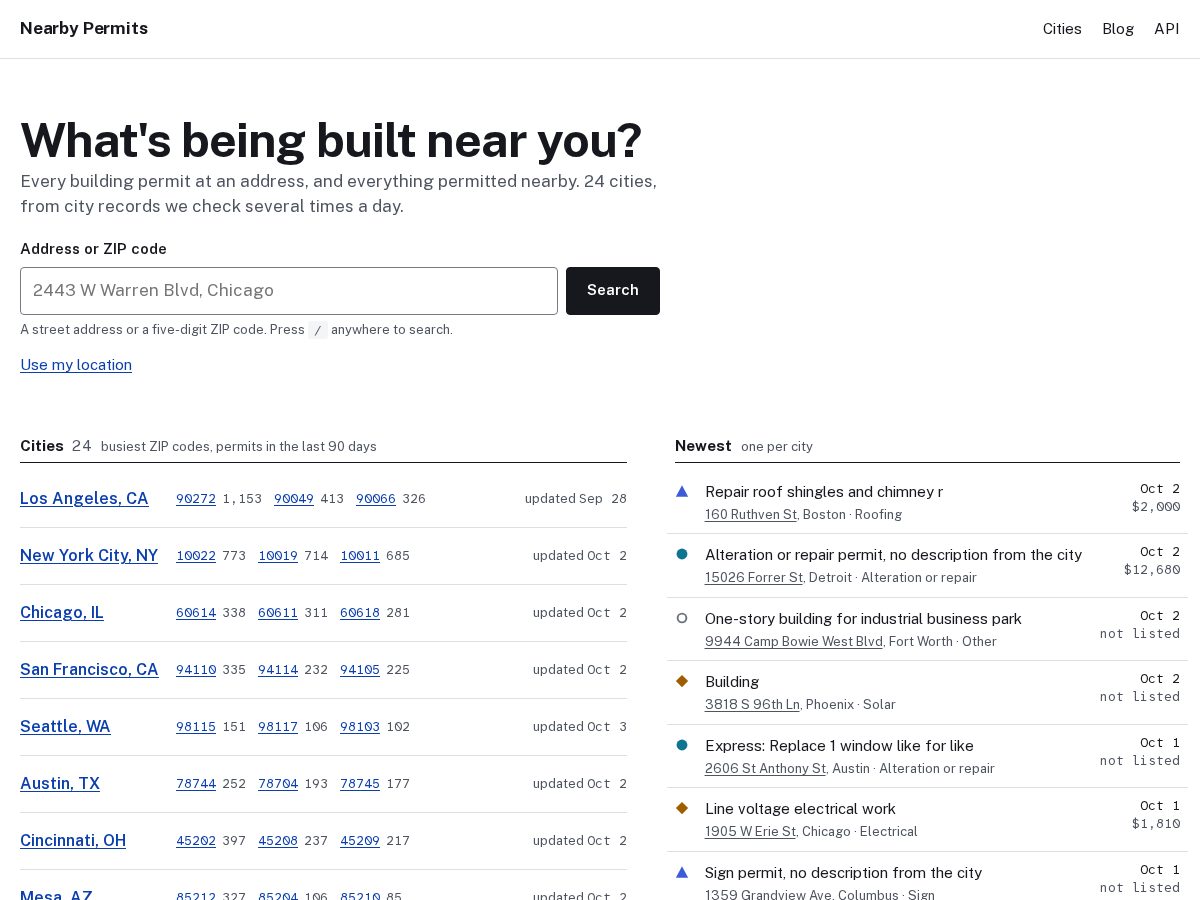This screenshot has width=1200, height=900.
Task: Open ZIP code 98103 permits
Action: 360,727
